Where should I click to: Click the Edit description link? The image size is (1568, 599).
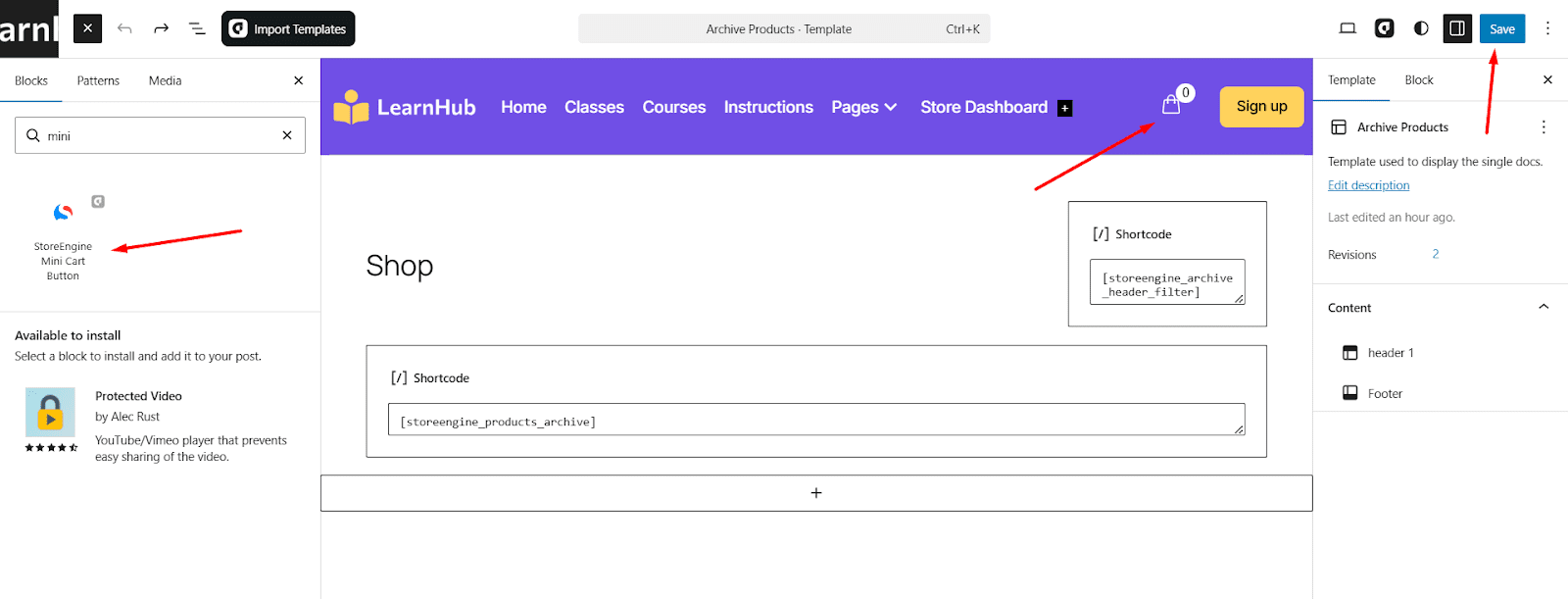pyautogui.click(x=1368, y=185)
